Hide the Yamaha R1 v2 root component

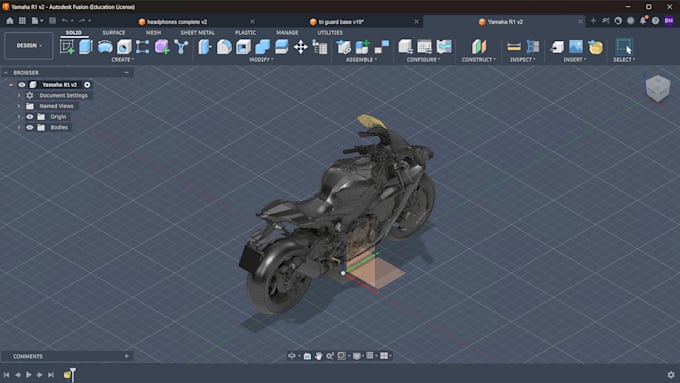tap(22, 85)
